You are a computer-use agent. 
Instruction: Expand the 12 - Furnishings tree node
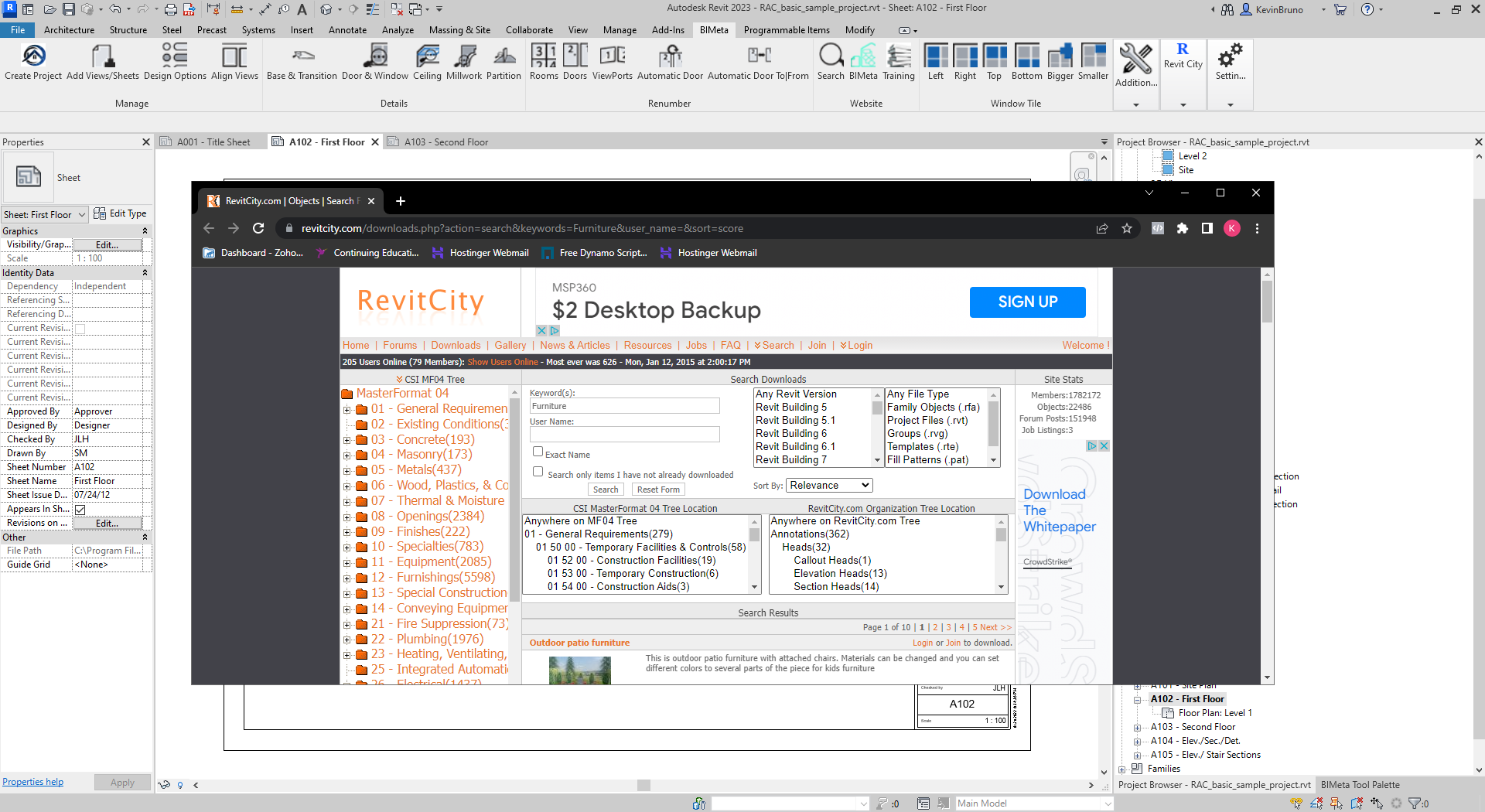(346, 578)
